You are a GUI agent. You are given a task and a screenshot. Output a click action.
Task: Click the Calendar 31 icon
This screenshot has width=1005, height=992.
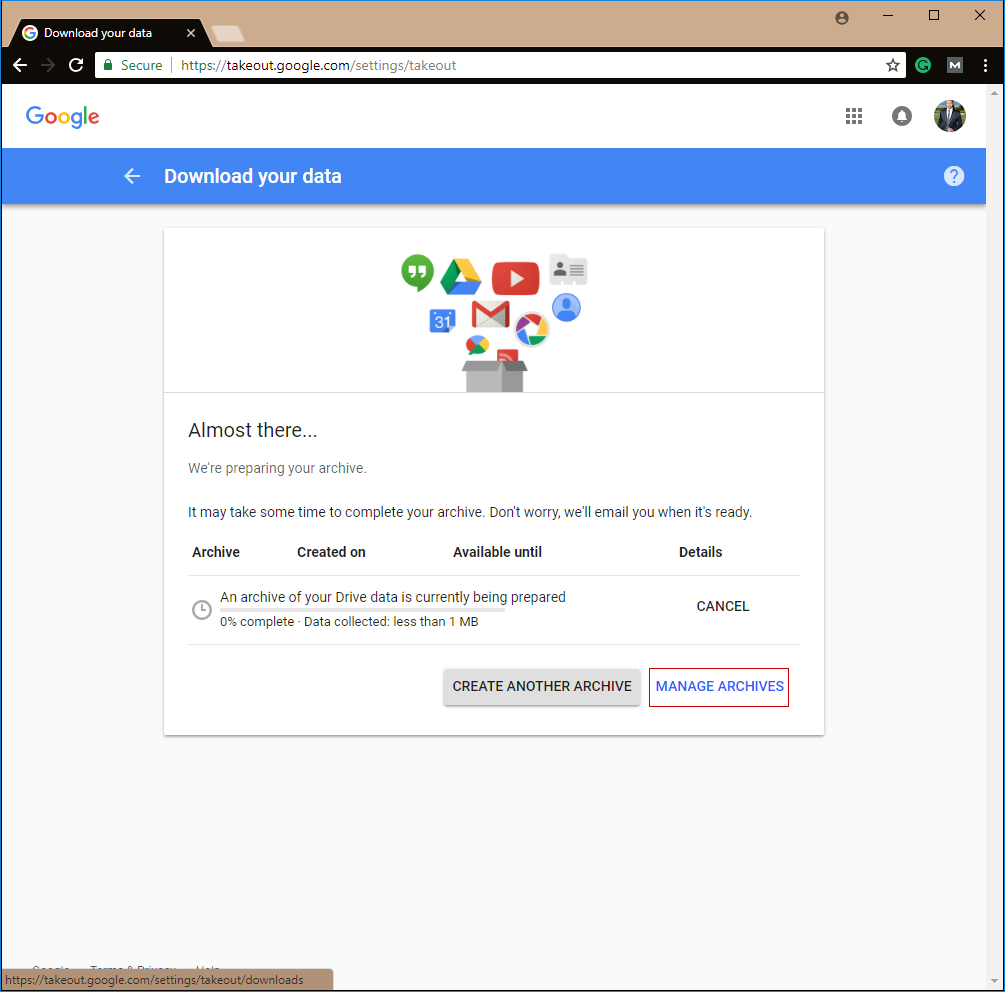(x=442, y=320)
